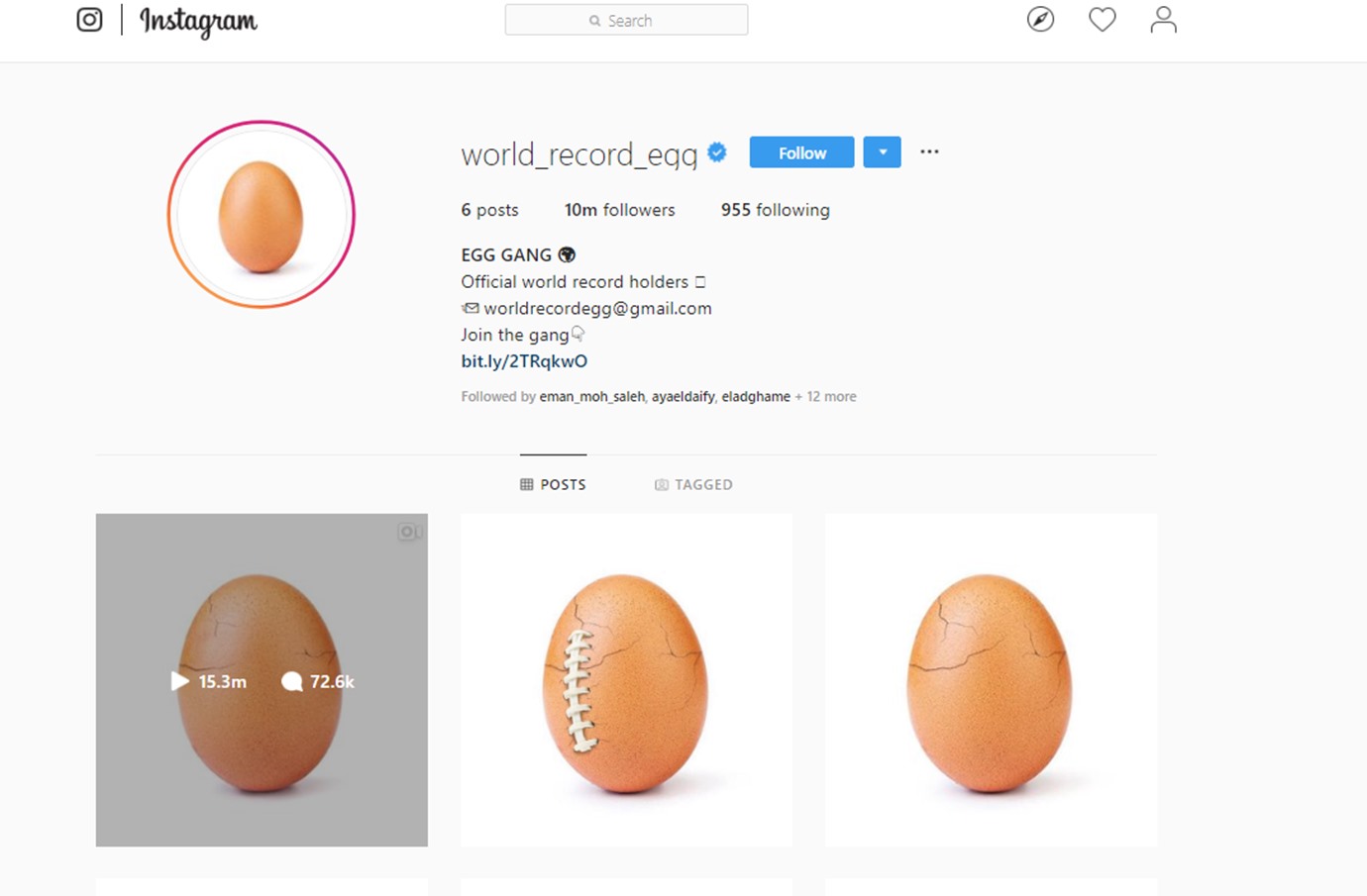Screen dimensions: 1367x896
Task: Click the video camera icon on first post
Action: tap(409, 533)
